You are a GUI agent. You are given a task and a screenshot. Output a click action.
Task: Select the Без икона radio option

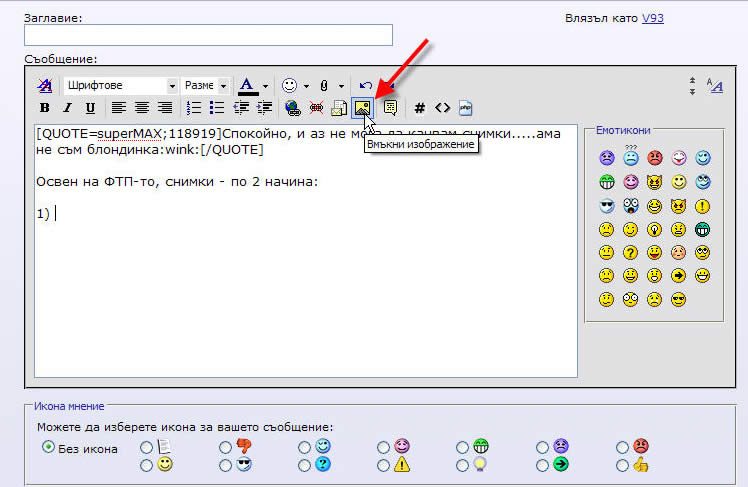[48, 447]
